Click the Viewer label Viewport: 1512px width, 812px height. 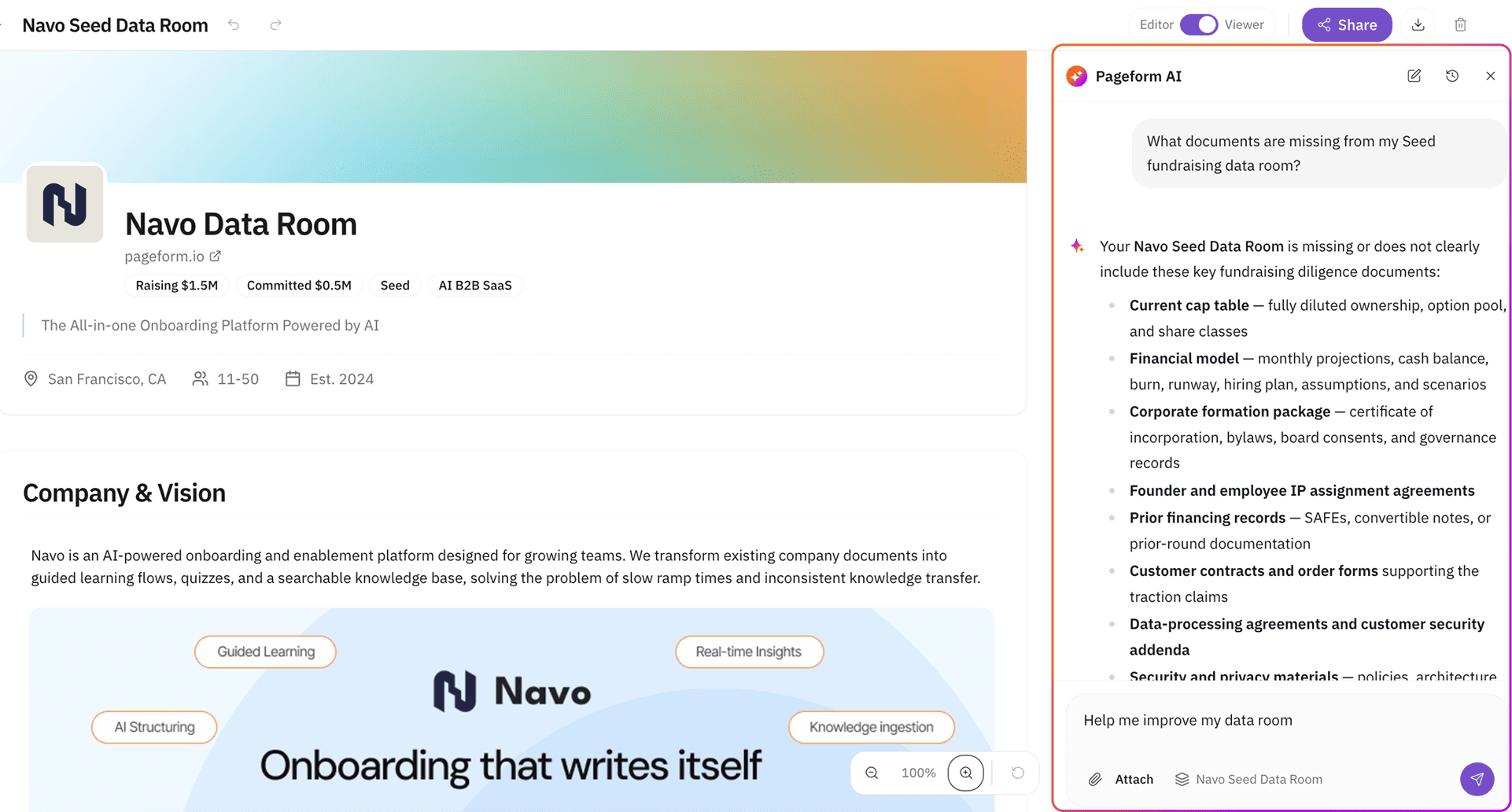1244,24
